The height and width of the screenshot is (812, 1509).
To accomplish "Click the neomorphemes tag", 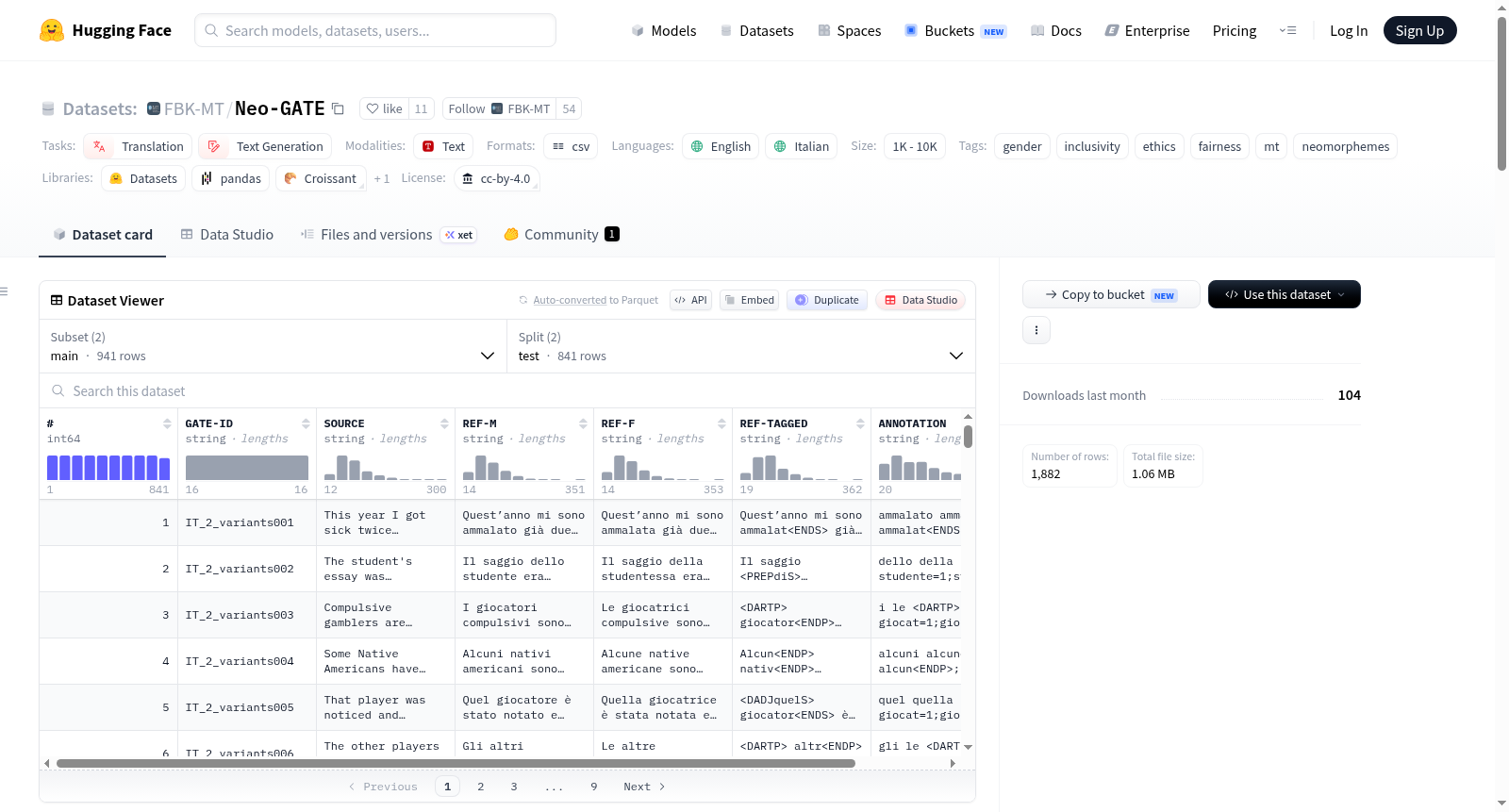I will (1345, 146).
